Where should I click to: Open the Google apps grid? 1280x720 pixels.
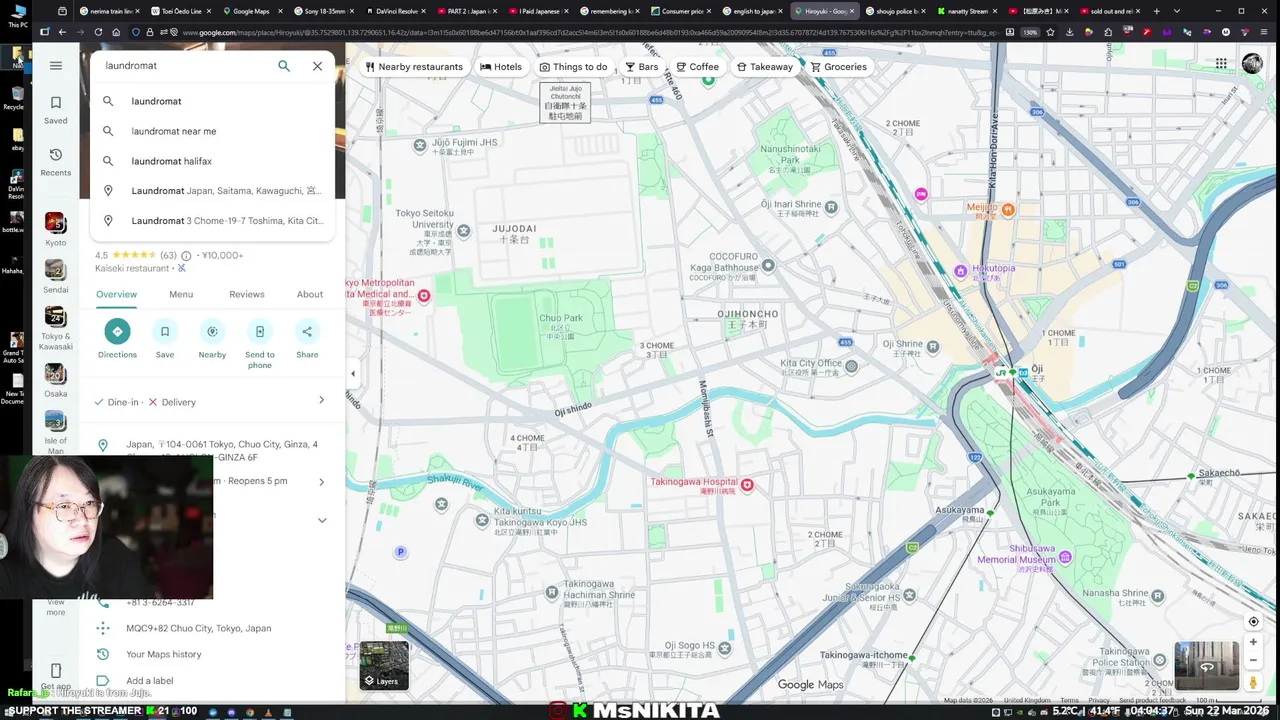pyautogui.click(x=1221, y=64)
